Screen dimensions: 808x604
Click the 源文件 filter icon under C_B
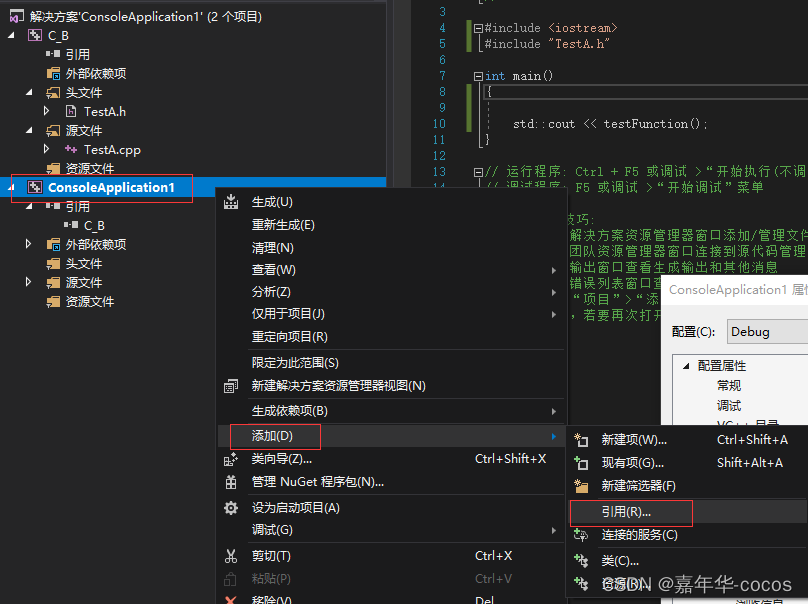tap(53, 131)
